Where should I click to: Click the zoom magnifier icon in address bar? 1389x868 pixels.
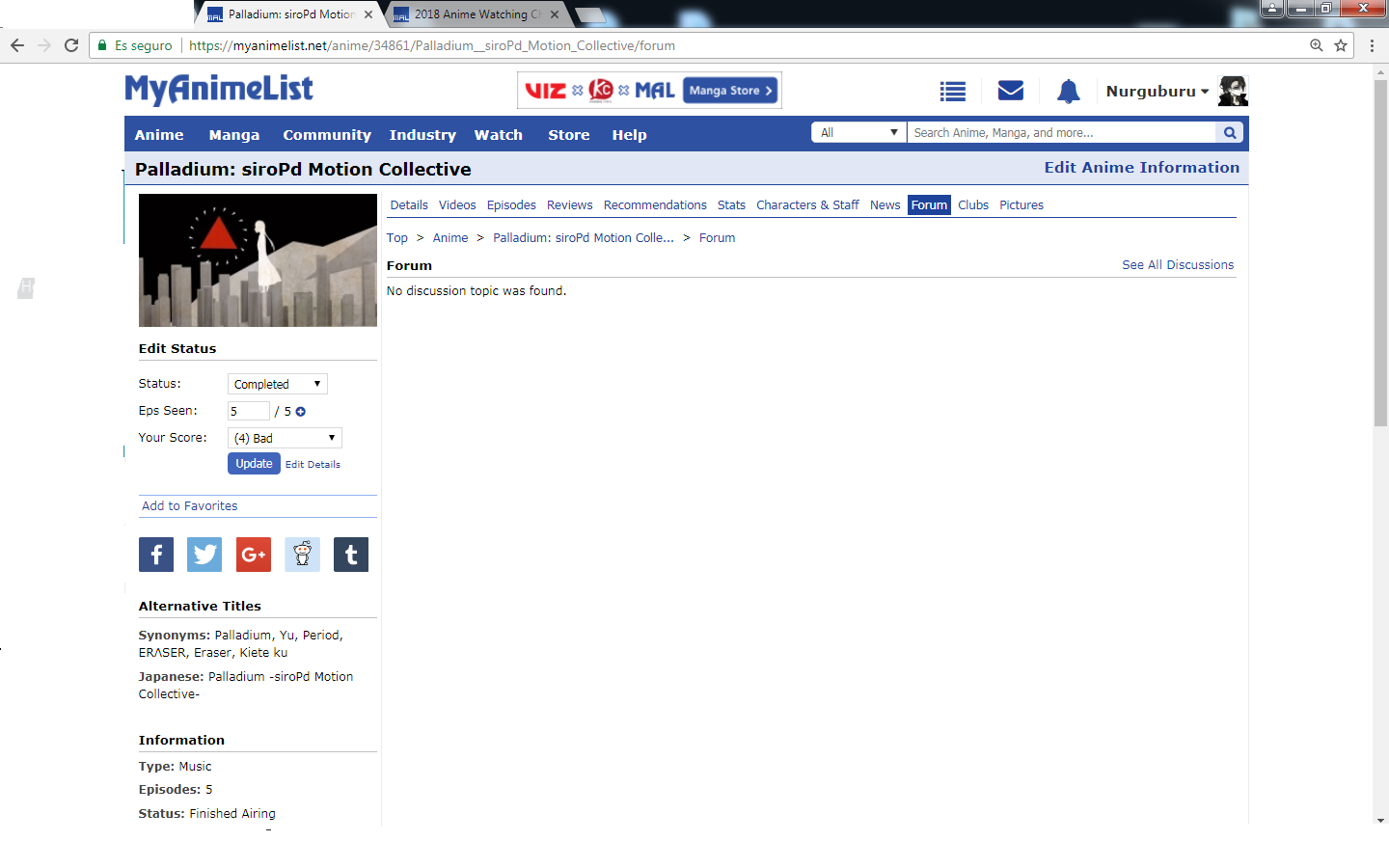1317,45
